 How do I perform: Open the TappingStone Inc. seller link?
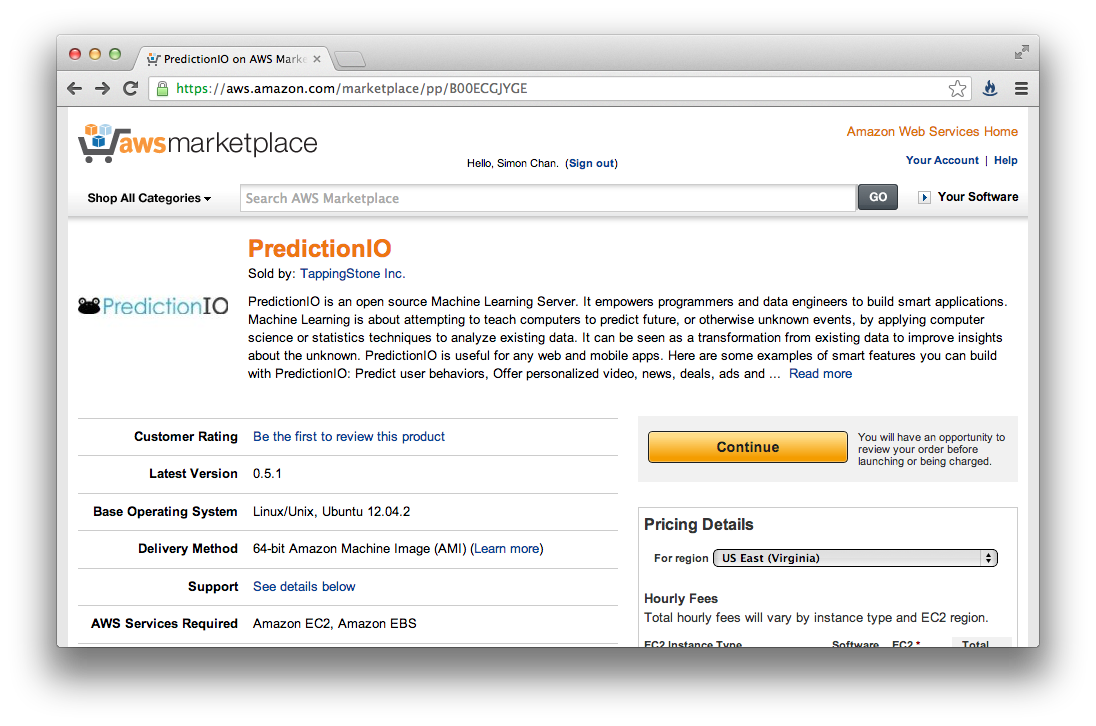(x=352, y=273)
